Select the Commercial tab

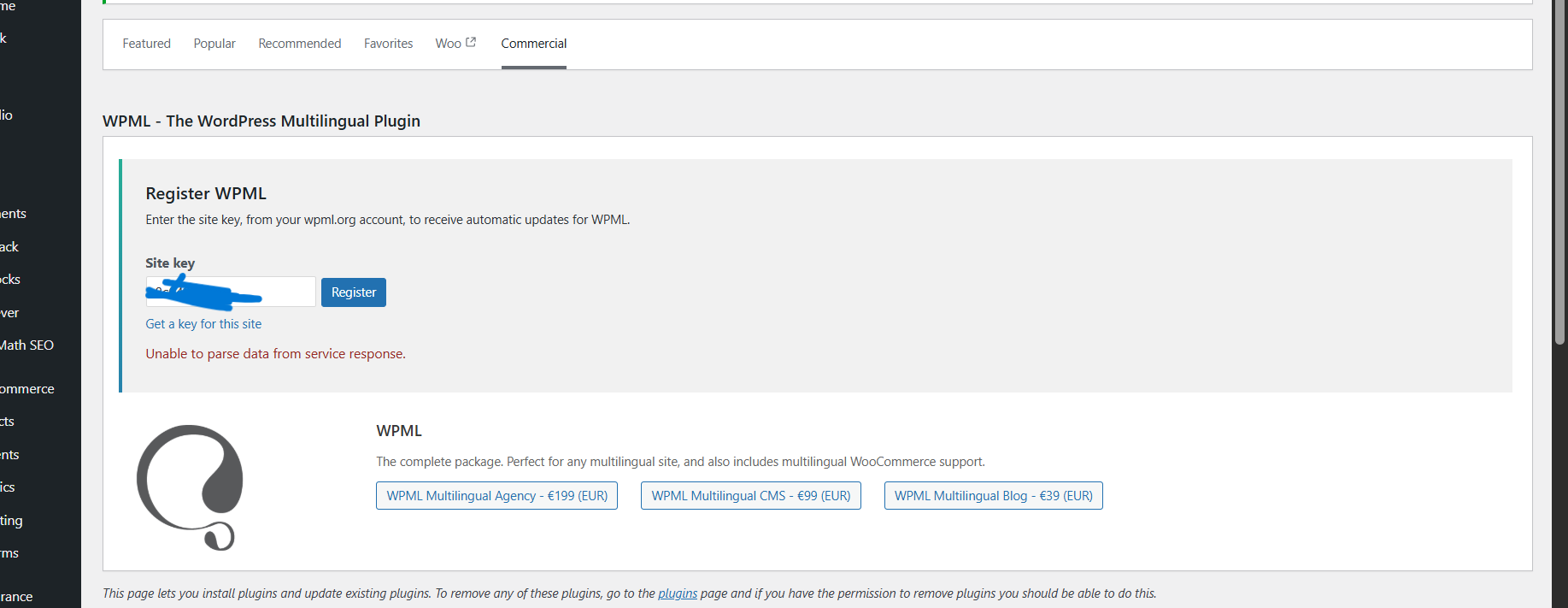(x=534, y=44)
